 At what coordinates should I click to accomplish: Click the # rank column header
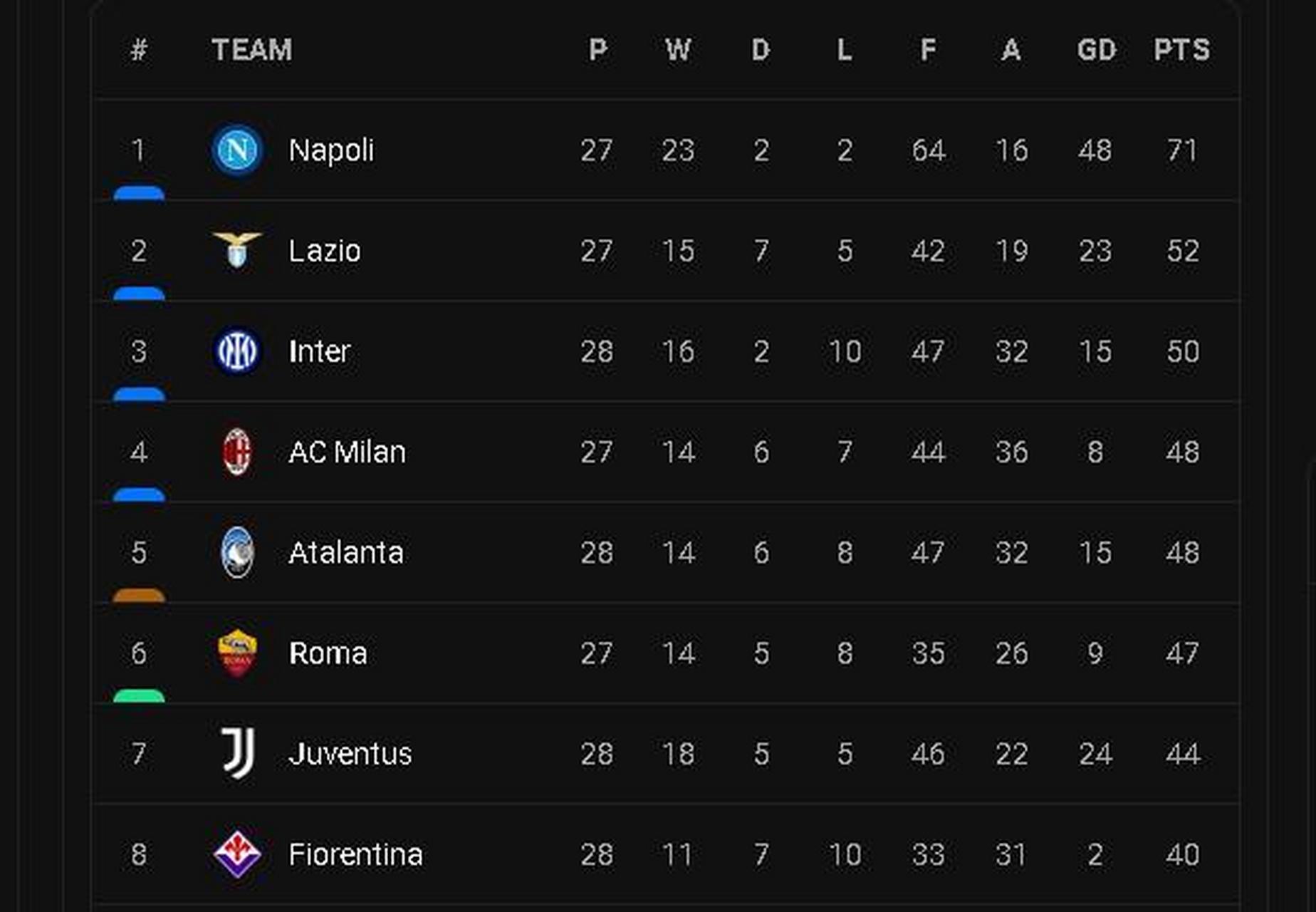tap(139, 50)
